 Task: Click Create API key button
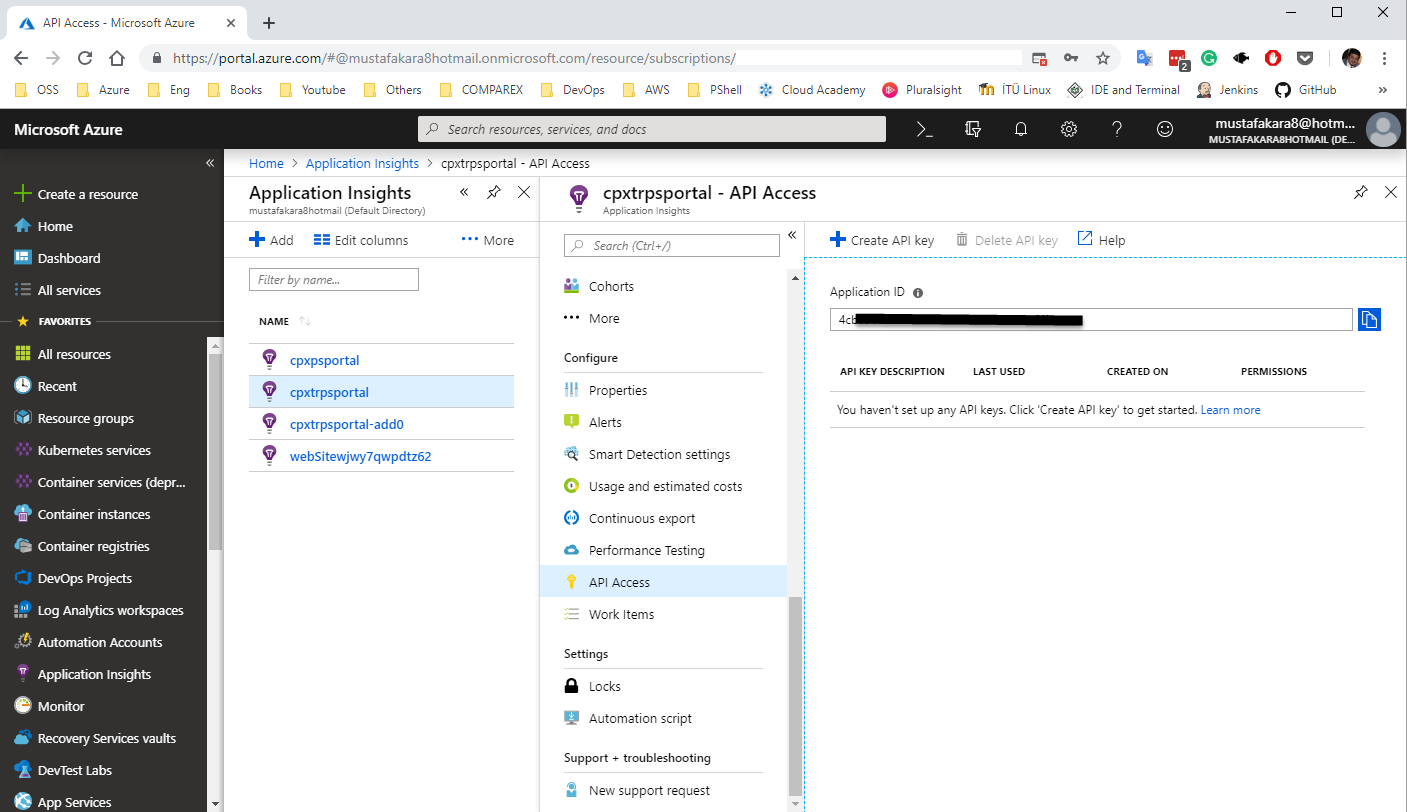pyautogui.click(x=882, y=240)
